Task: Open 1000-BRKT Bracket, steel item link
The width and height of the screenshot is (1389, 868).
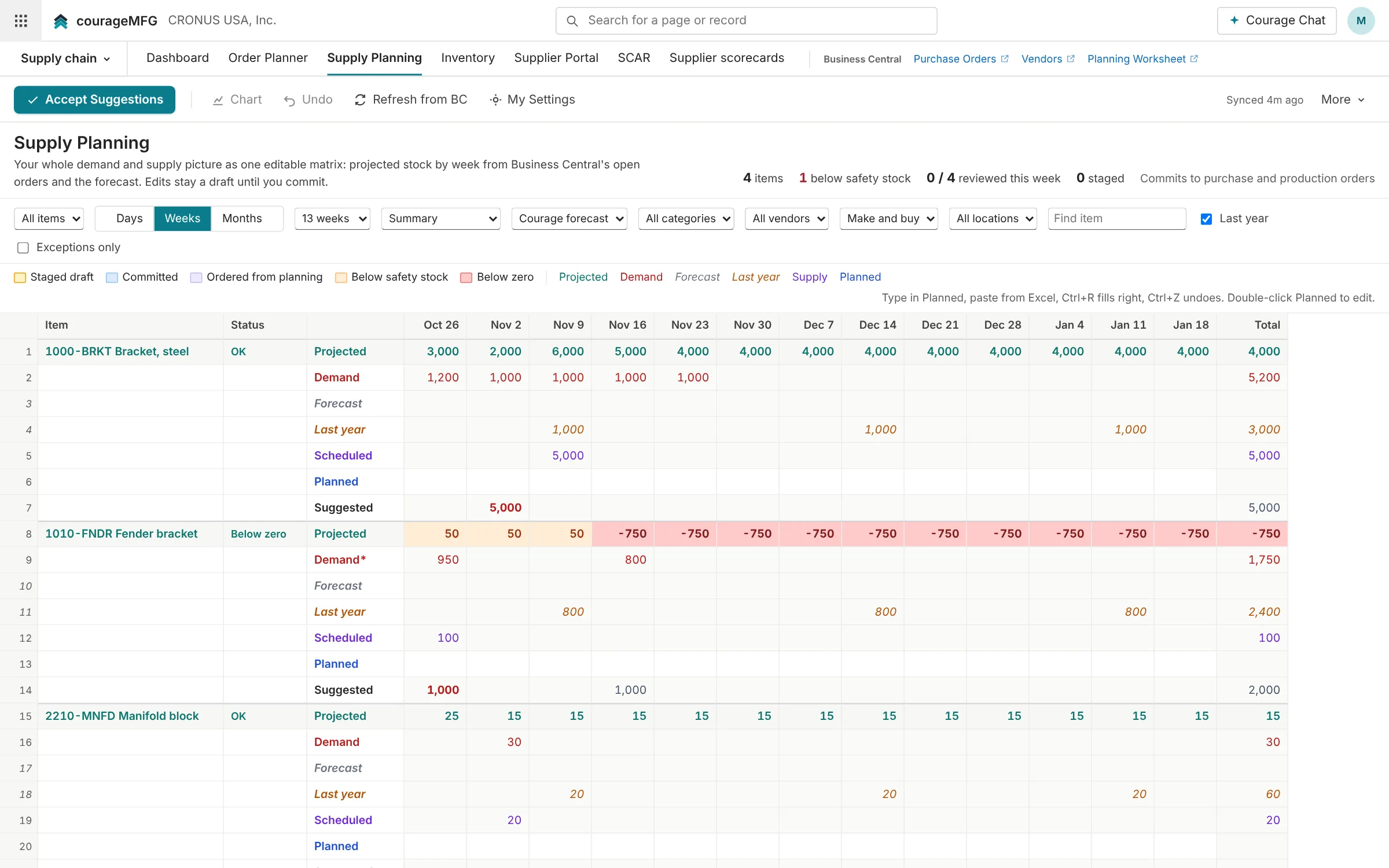Action: pyautogui.click(x=117, y=351)
